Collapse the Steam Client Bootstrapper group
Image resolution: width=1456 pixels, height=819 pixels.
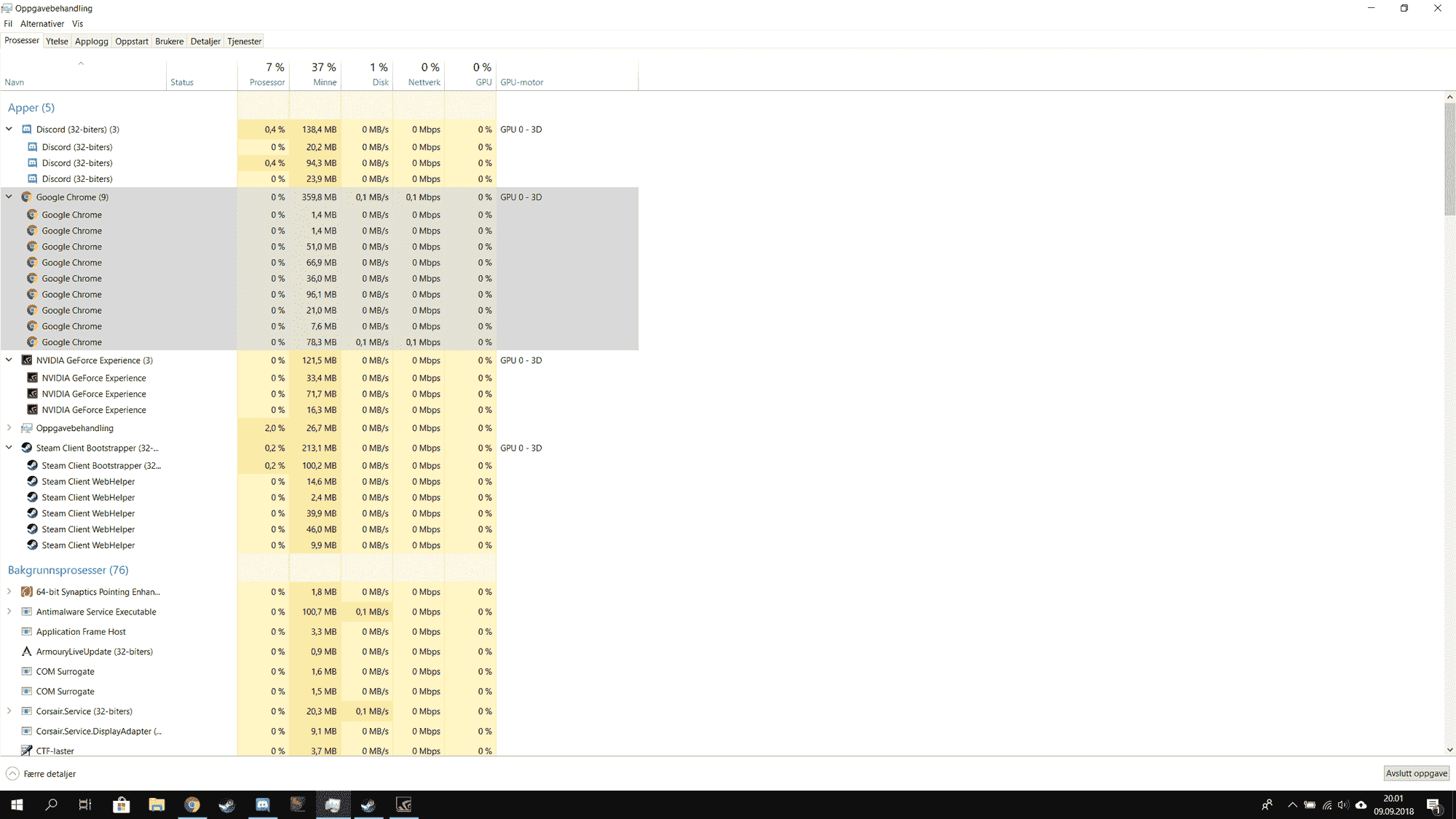[x=9, y=447]
